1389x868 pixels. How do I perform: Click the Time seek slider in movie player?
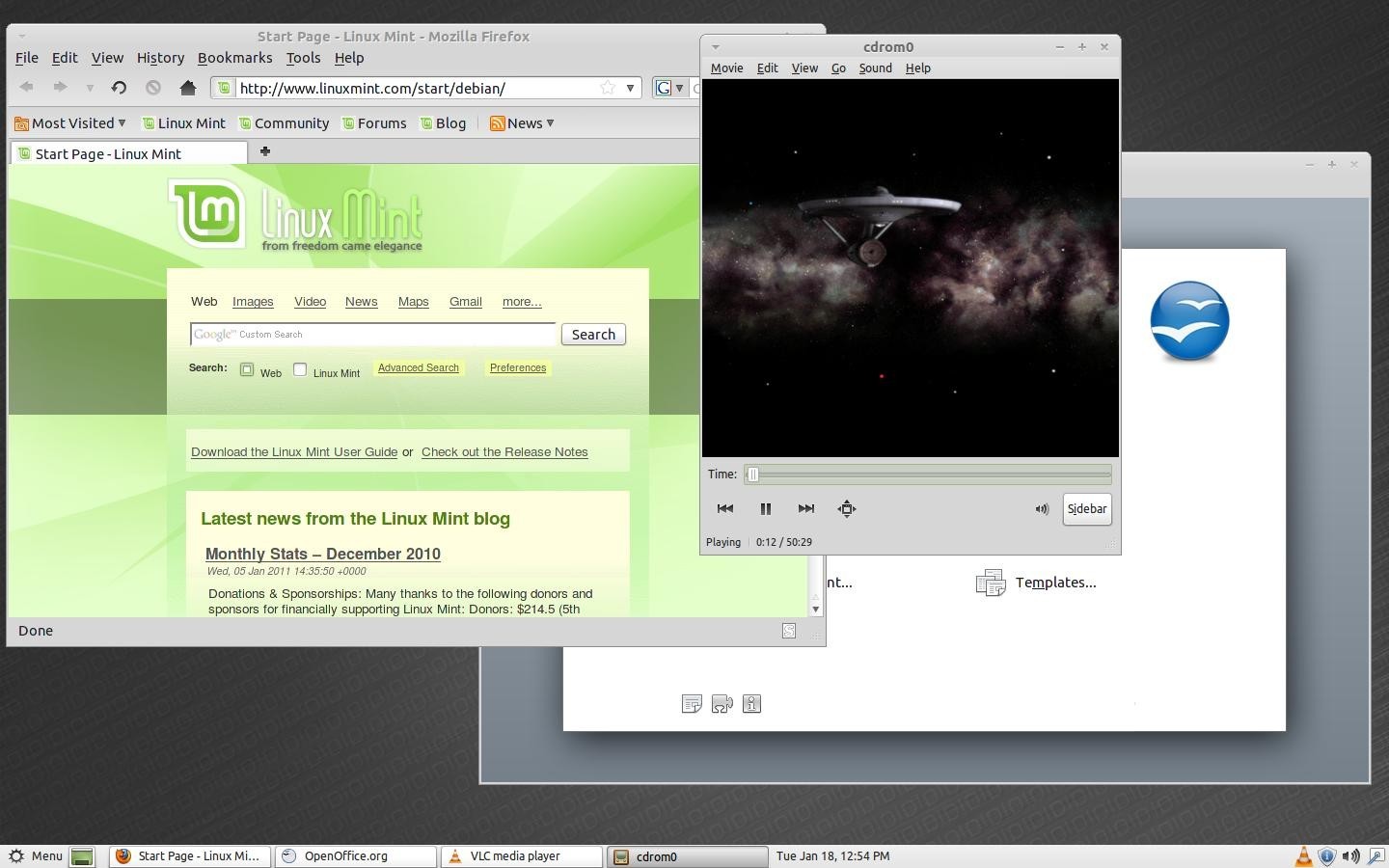[x=928, y=474]
